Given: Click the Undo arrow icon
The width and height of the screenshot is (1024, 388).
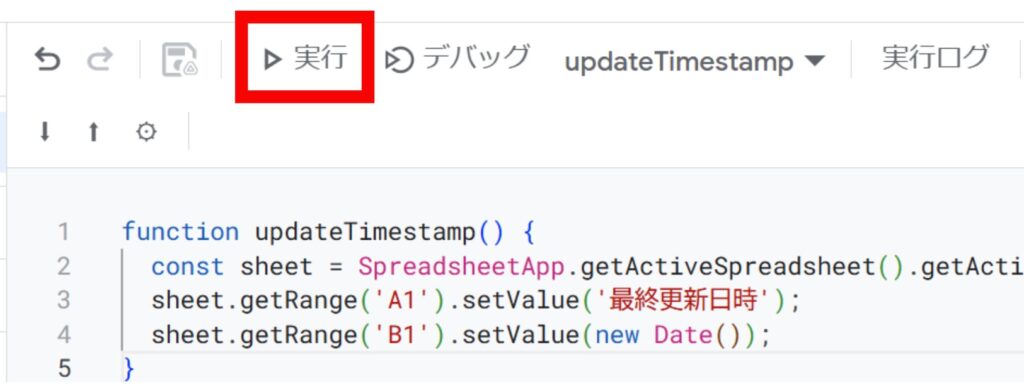Looking at the screenshot, I should point(48,60).
